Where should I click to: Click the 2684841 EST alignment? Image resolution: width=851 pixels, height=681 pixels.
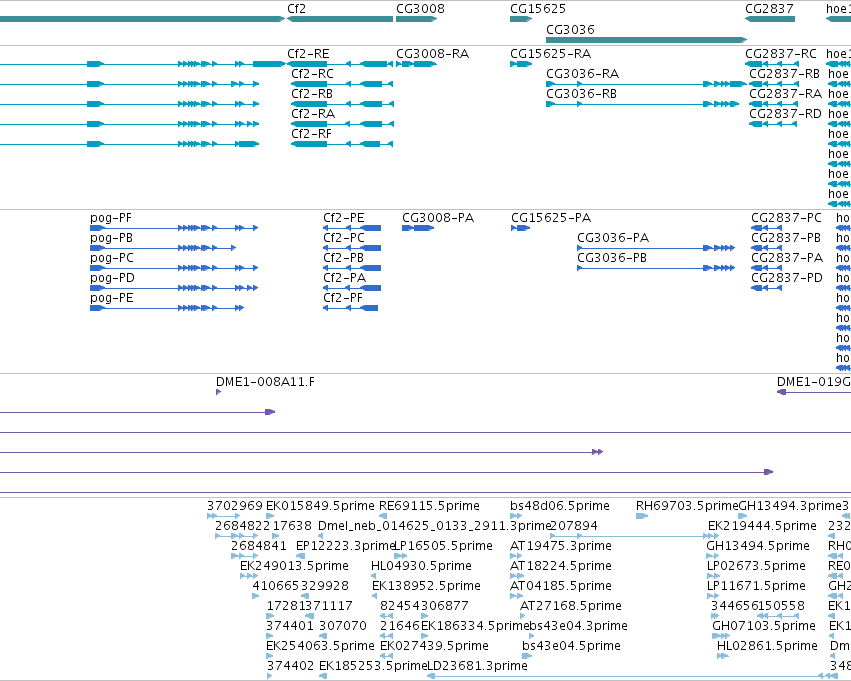245,556
